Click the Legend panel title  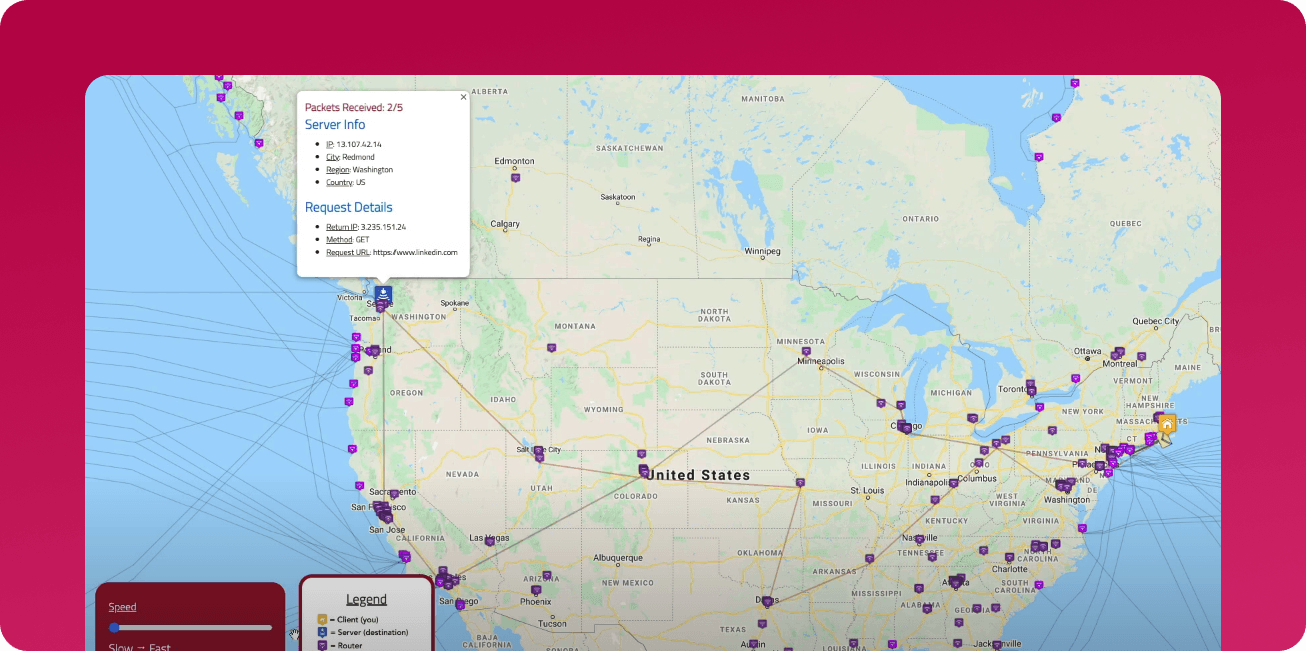click(366, 600)
